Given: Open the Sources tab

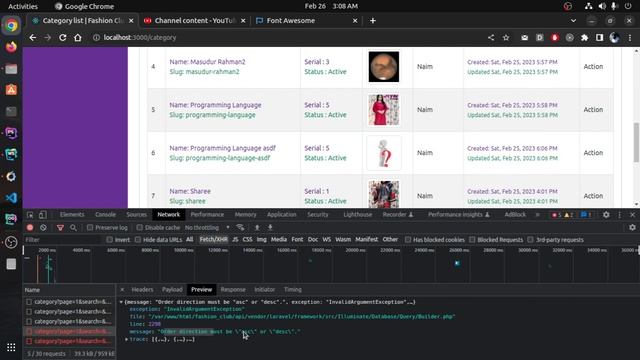Looking at the screenshot, I should (136, 215).
